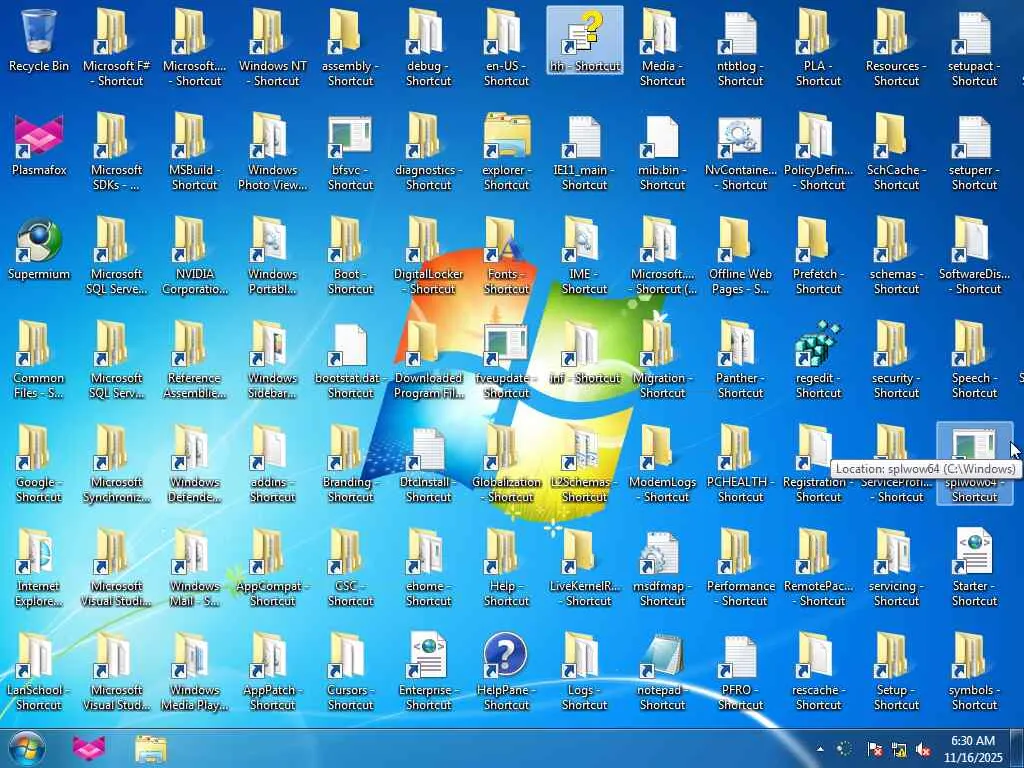The image size is (1024, 768).
Task: Select the Migration - Shortcut folder
Action: [662, 359]
